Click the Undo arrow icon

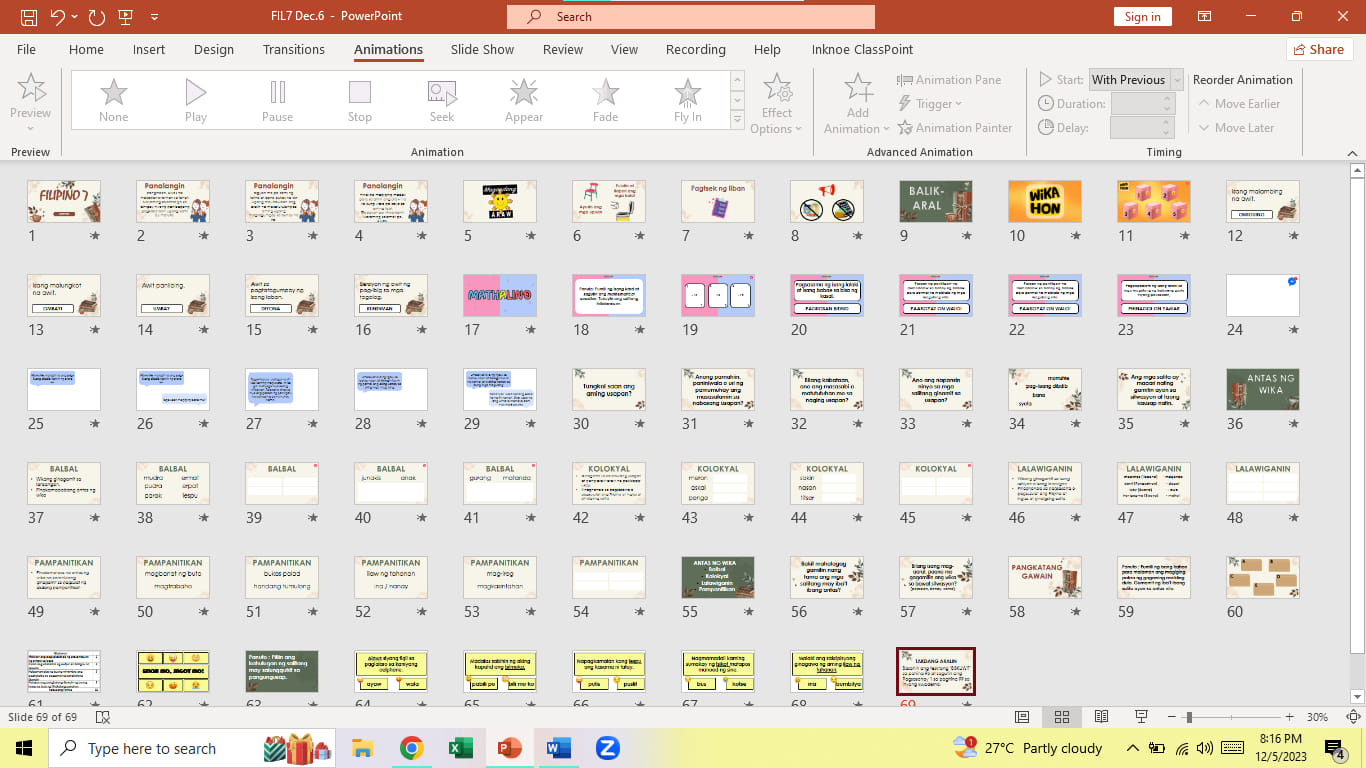pyautogui.click(x=57, y=16)
